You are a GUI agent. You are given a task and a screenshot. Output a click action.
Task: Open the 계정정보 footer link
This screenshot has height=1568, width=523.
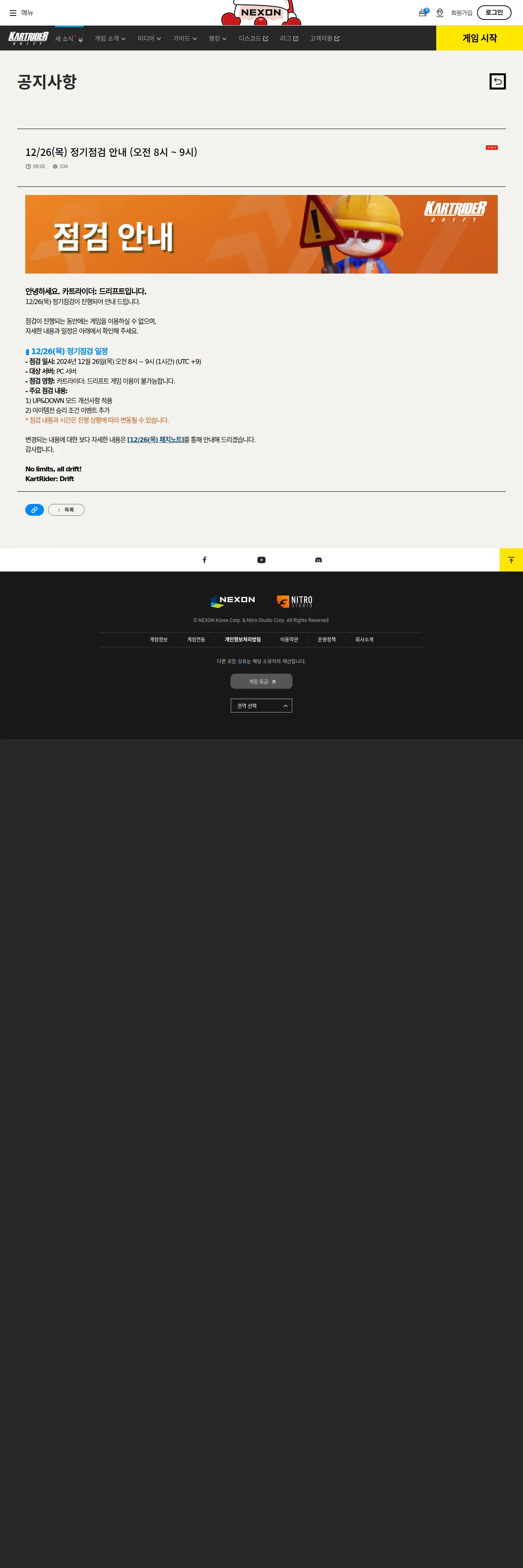click(x=158, y=640)
